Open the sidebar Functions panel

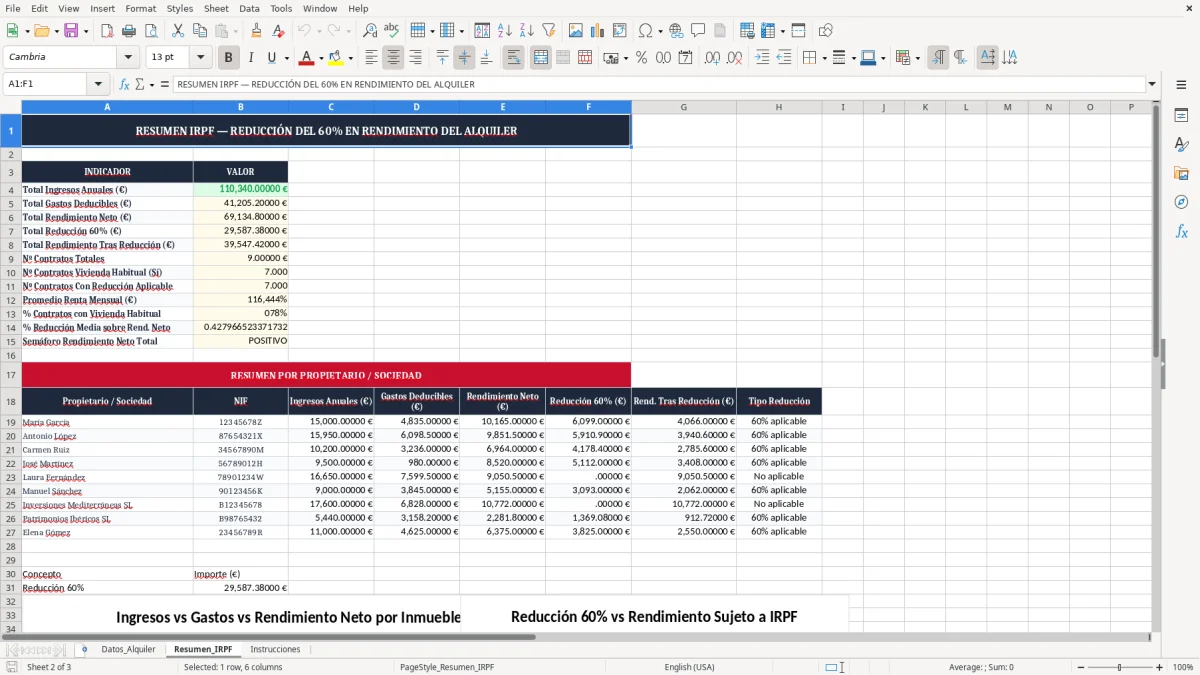[x=1181, y=232]
